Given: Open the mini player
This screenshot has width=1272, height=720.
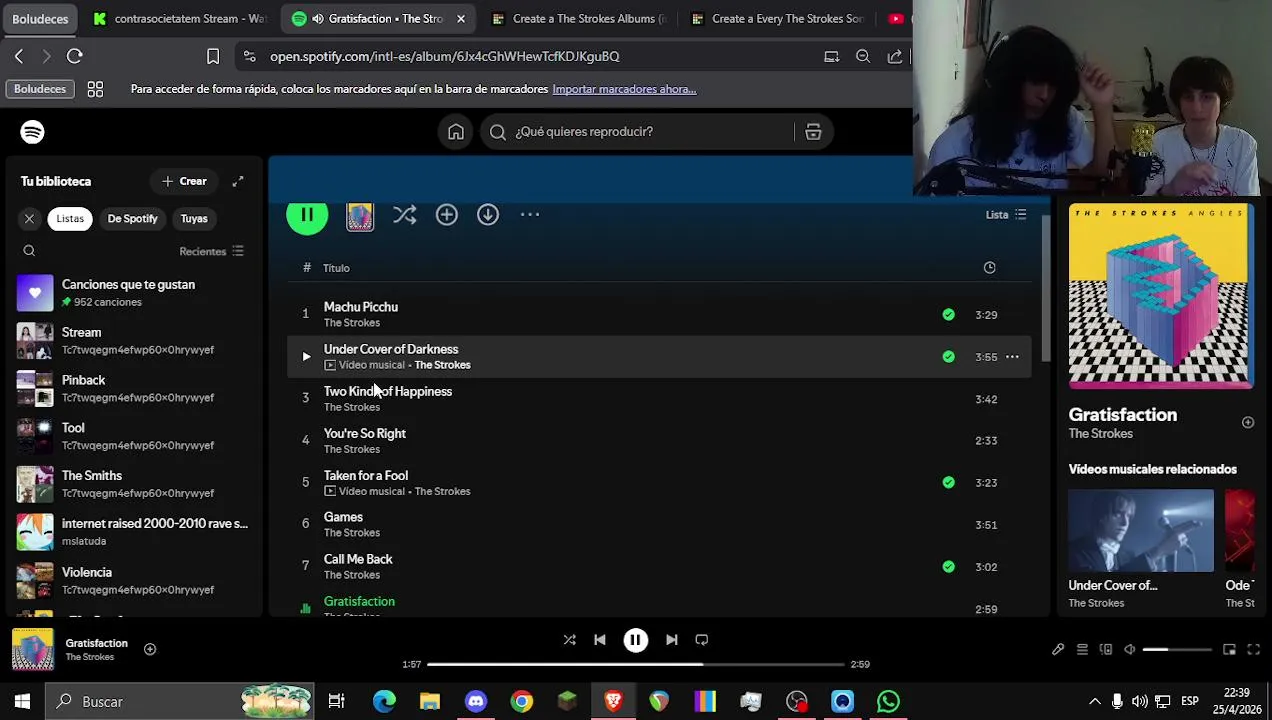Looking at the screenshot, I should pos(1230,650).
